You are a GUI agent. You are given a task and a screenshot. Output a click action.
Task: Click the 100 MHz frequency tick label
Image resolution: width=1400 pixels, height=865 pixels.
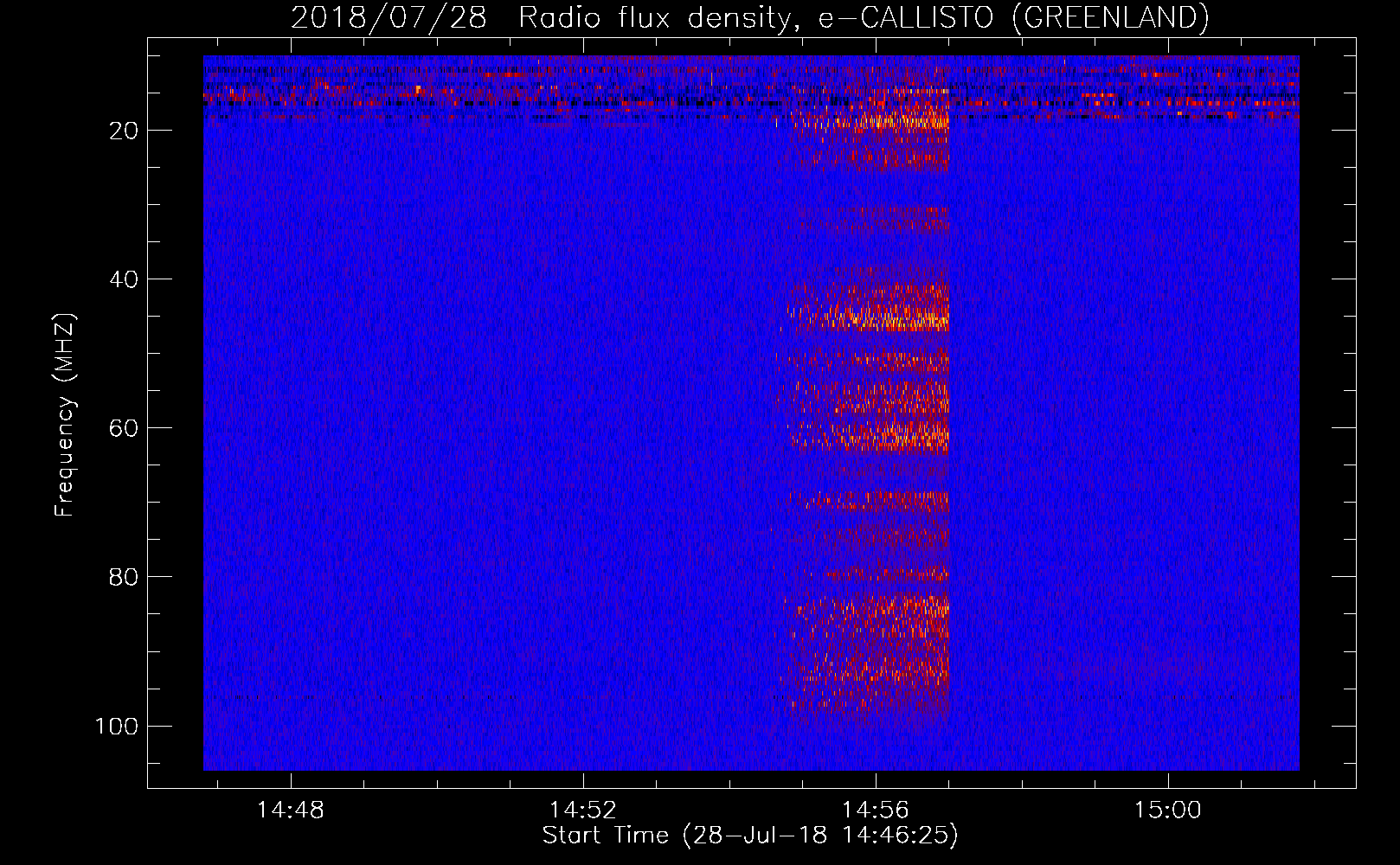[116, 726]
